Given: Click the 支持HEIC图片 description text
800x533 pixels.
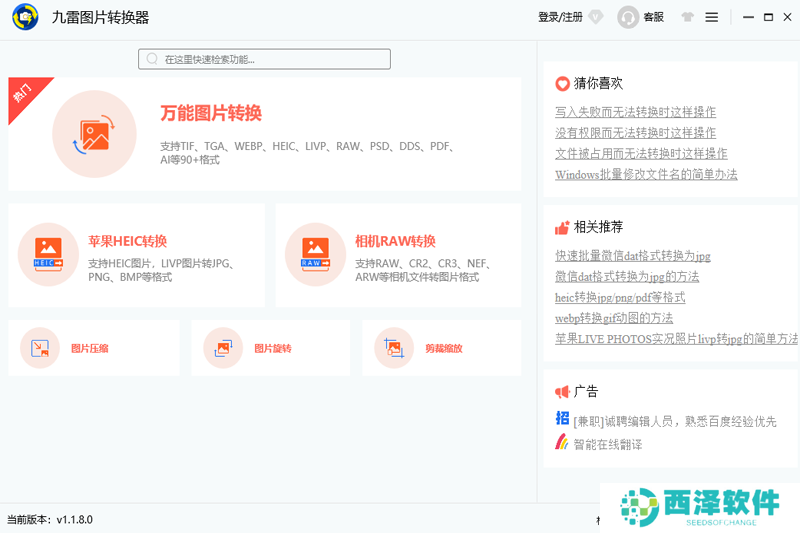Looking at the screenshot, I should click(x=161, y=270).
